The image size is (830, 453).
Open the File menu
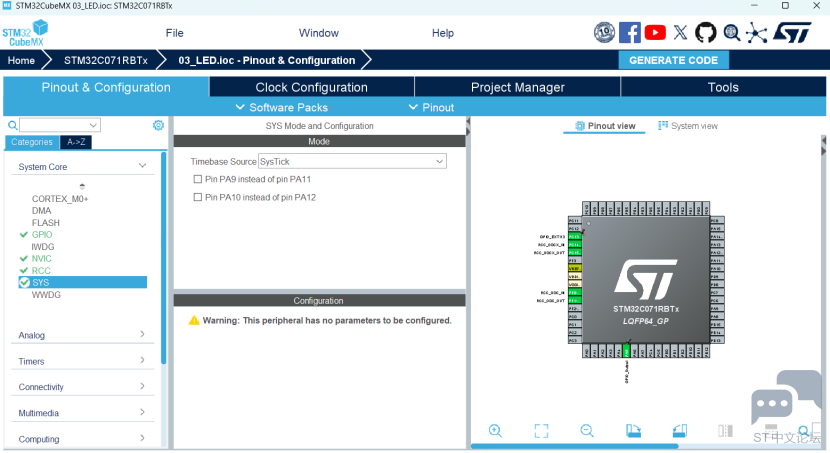pyautogui.click(x=174, y=33)
